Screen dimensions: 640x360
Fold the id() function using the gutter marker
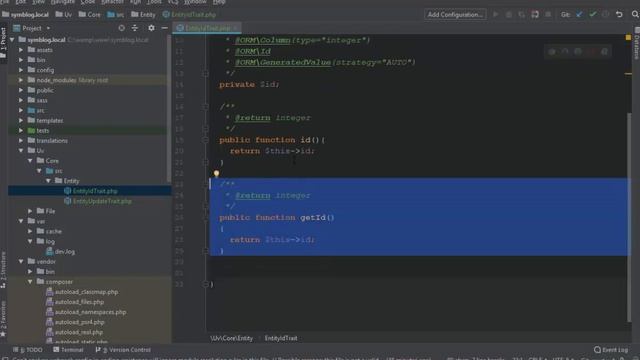(x=205, y=140)
